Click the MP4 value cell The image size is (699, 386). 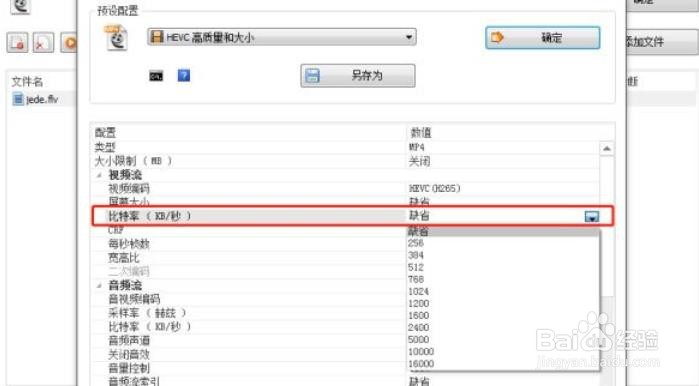point(417,147)
